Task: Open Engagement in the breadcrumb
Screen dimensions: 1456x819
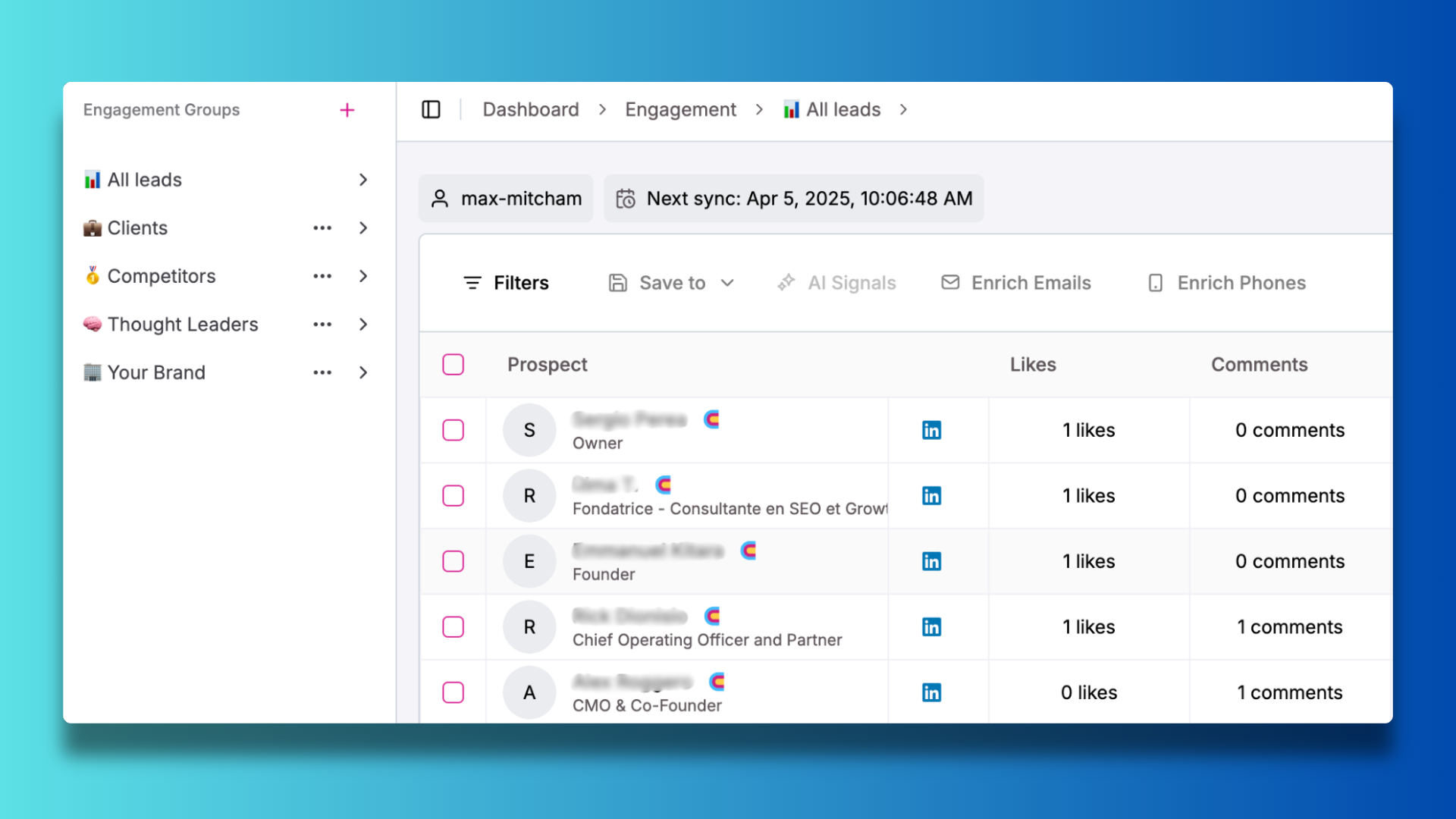Action: (680, 110)
